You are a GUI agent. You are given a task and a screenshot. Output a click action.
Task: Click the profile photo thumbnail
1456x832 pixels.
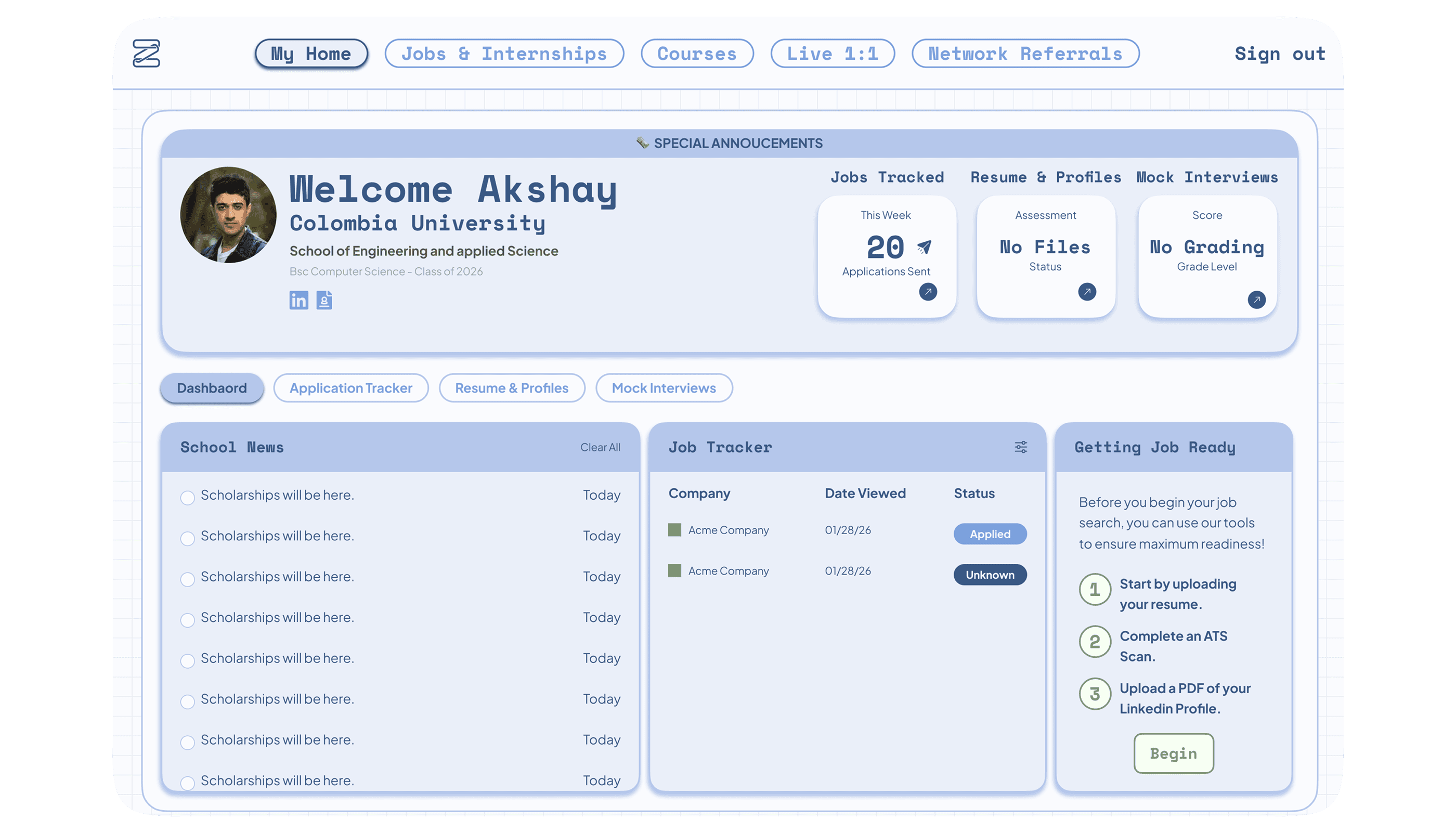coord(228,215)
